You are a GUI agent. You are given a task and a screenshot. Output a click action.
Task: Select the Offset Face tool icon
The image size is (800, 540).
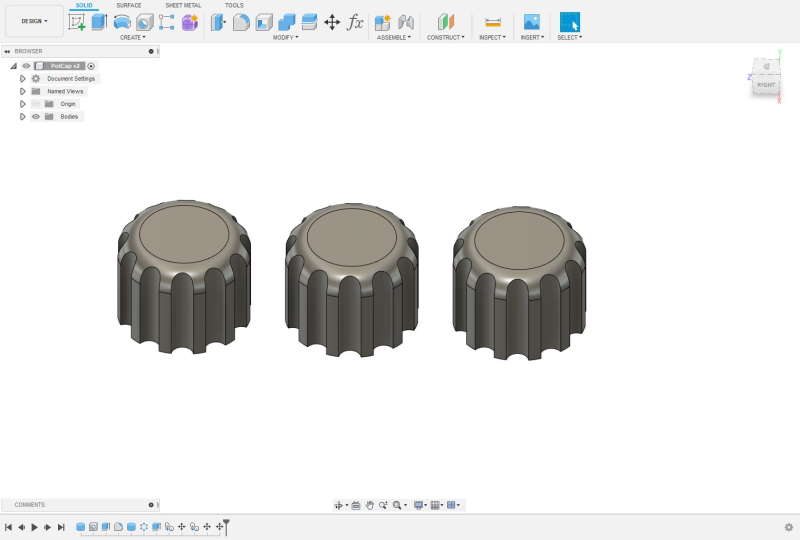pos(309,22)
